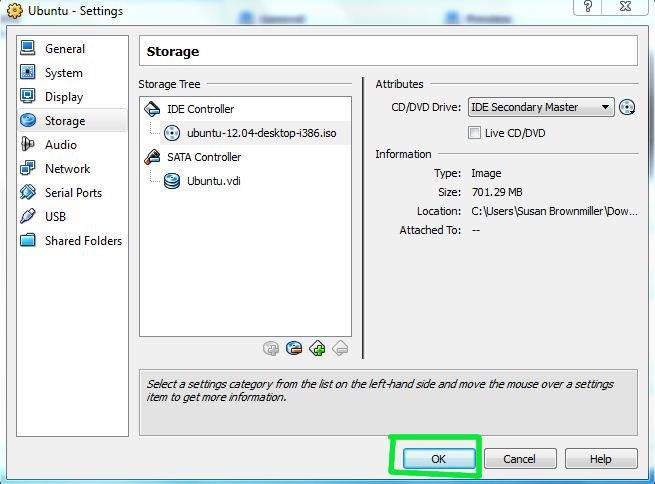
Task: Click the General monitor icon in sidebar
Action: click(28, 48)
